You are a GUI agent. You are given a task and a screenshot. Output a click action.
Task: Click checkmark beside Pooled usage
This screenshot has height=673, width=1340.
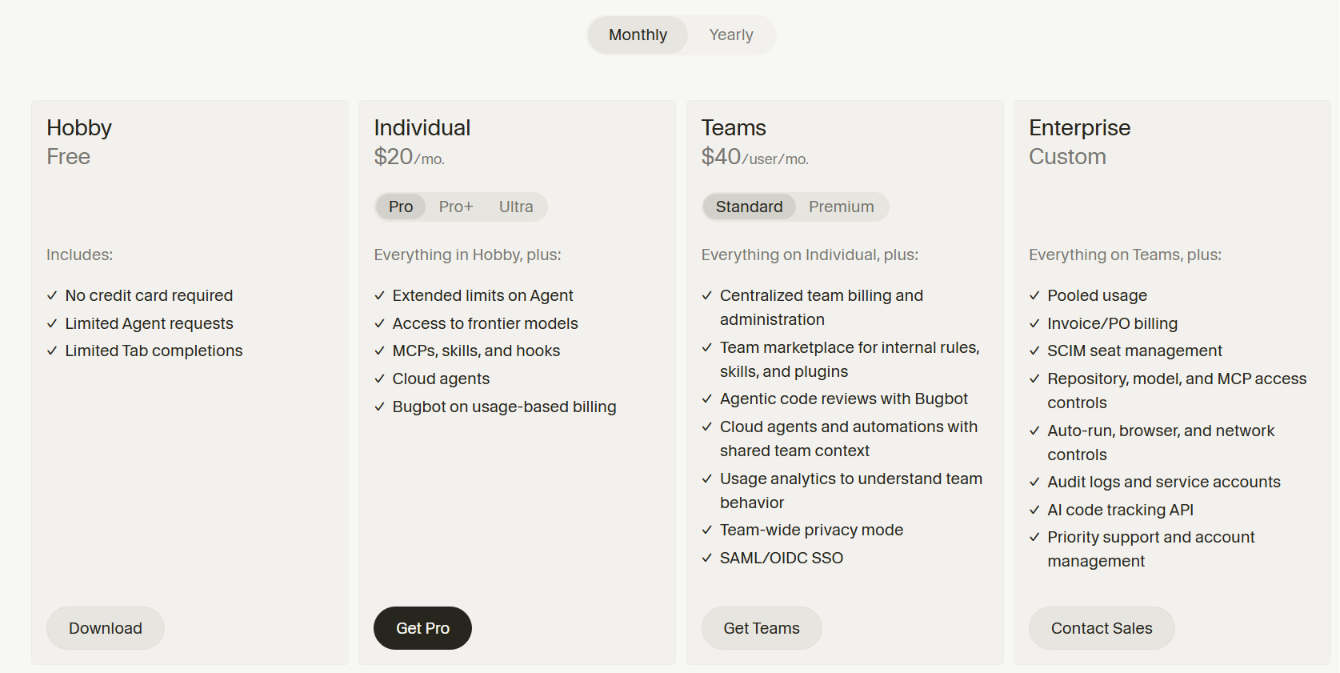[x=1035, y=296]
